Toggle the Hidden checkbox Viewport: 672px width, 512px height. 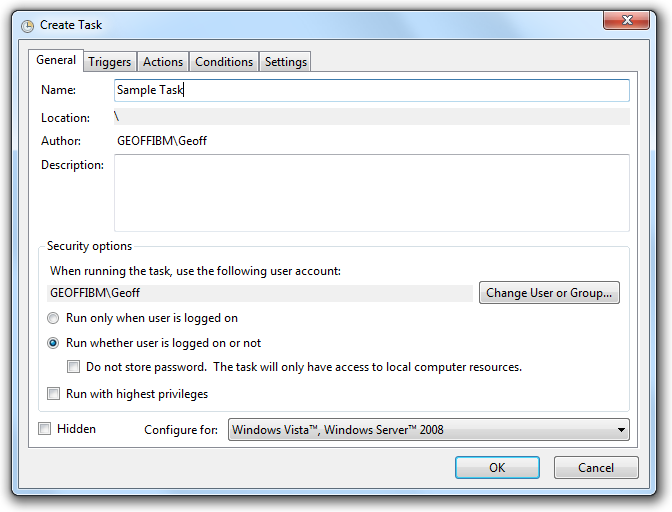[45, 428]
